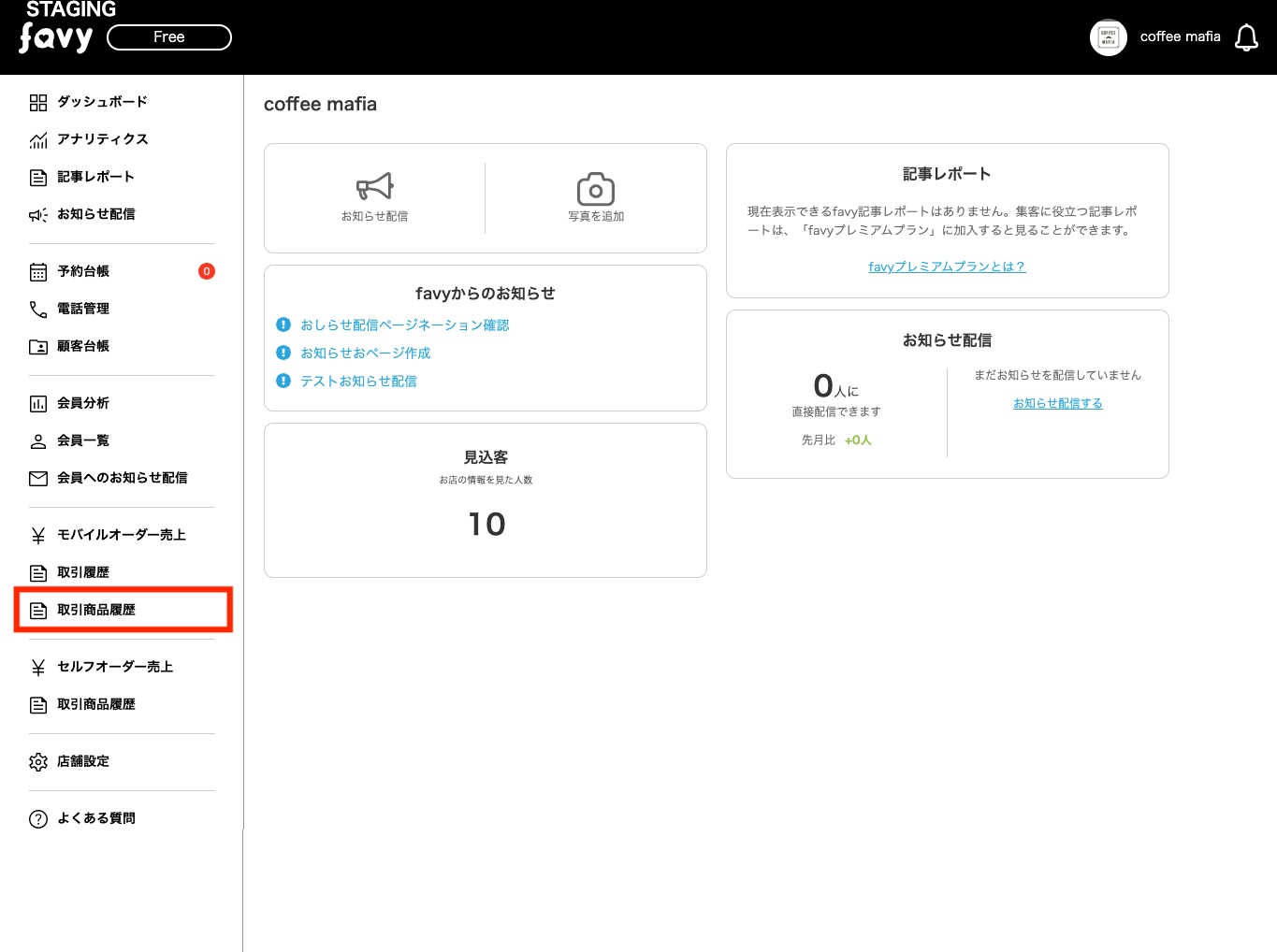Click the 0人に value in お知らせ配信 card

835,386
